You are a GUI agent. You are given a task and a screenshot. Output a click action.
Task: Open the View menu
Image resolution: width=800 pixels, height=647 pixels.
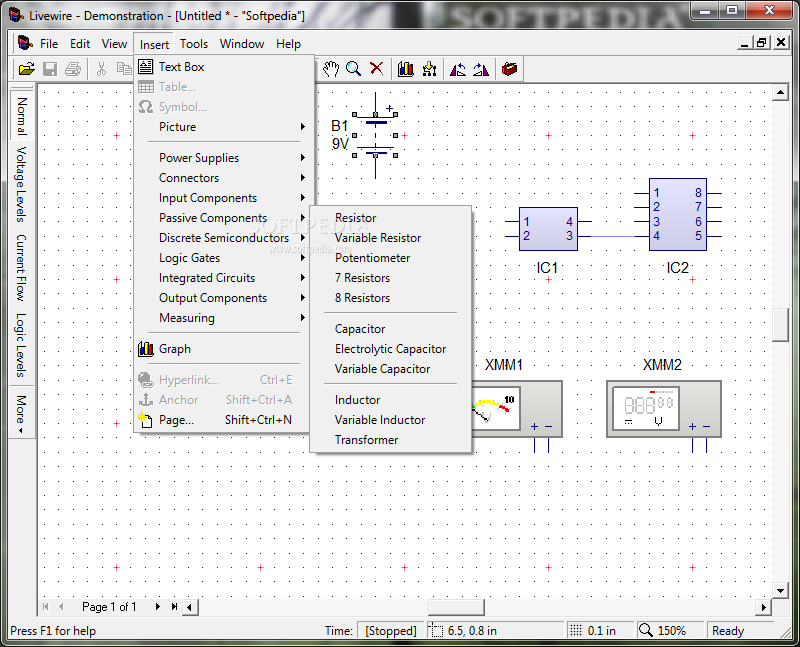(114, 44)
